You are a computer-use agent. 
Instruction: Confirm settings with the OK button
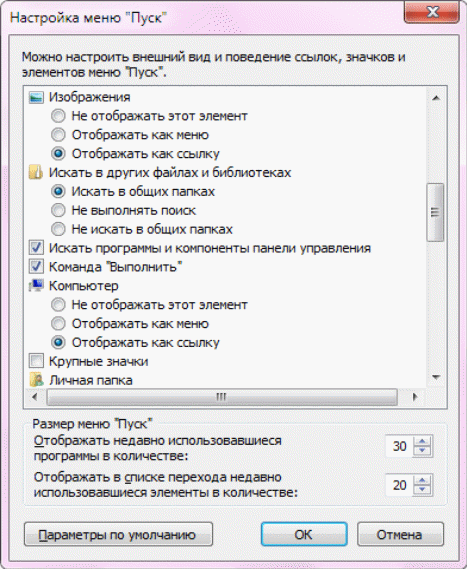point(304,535)
